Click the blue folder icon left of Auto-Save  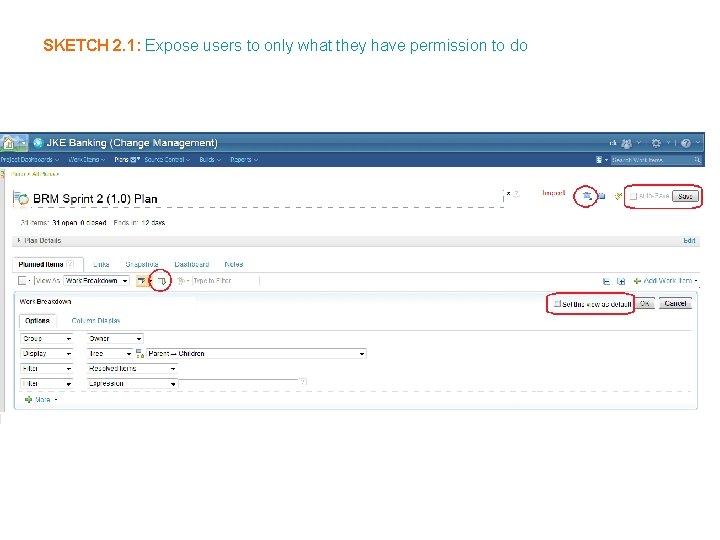pyautogui.click(x=602, y=197)
